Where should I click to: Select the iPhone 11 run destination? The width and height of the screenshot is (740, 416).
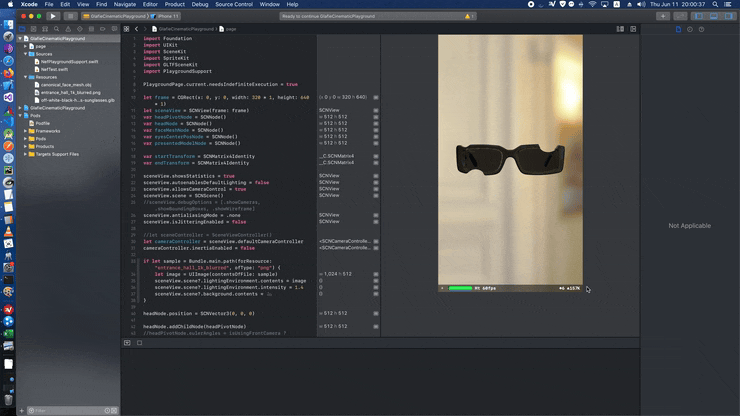pyautogui.click(x=168, y=16)
